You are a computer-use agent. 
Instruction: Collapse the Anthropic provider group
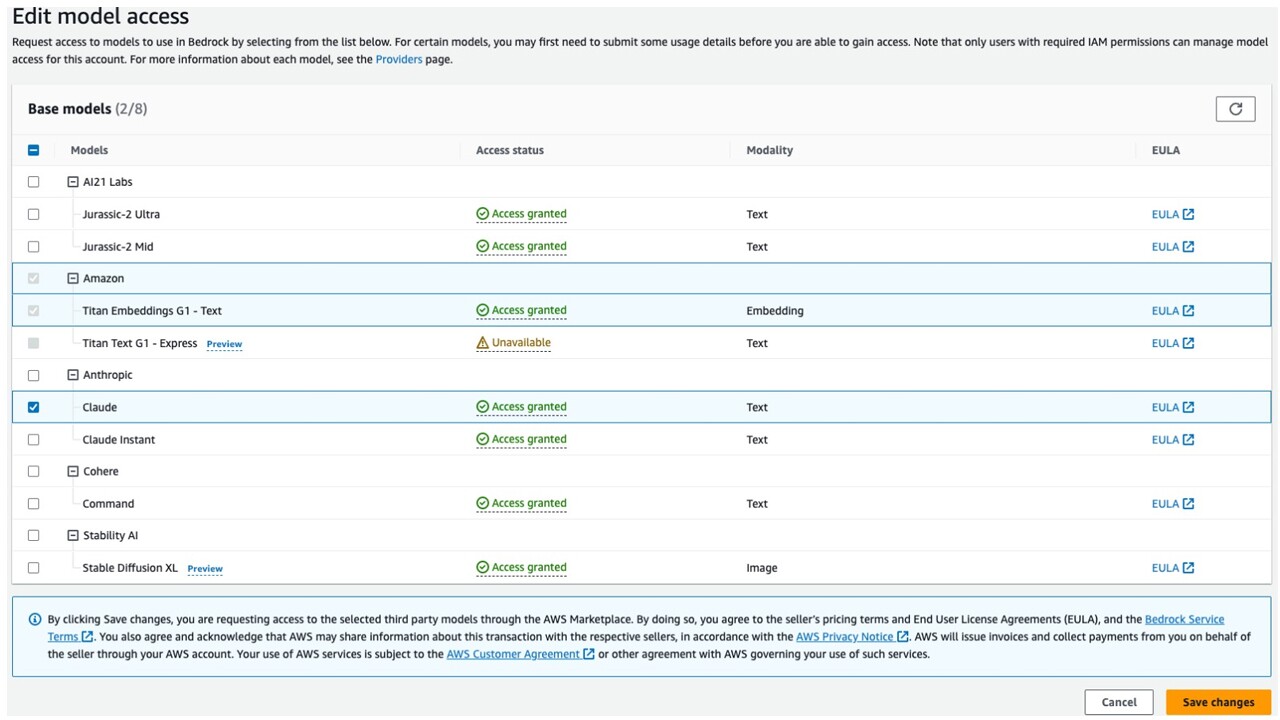click(x=73, y=375)
